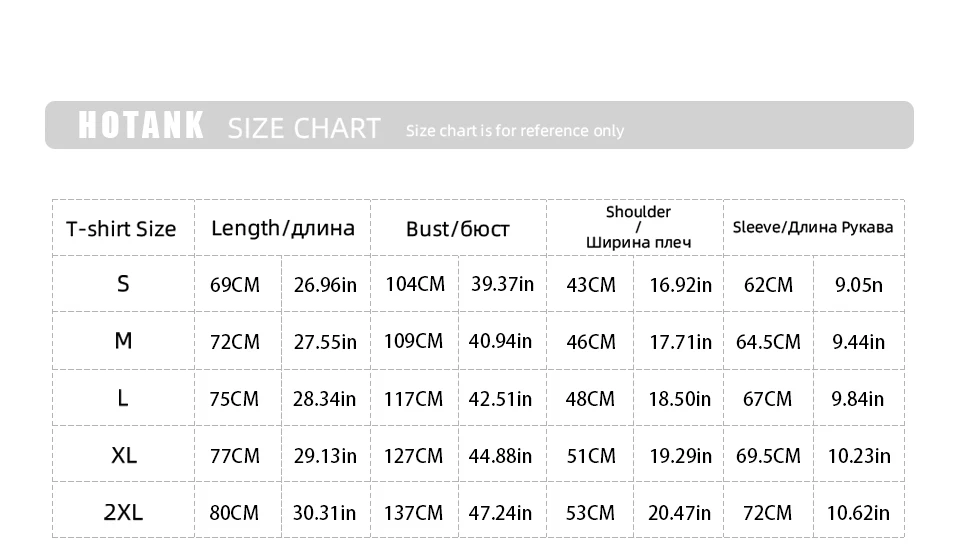This screenshot has width=960, height=558.
Task: Select the T-shirt Size column header
Action: pyautogui.click(x=121, y=229)
